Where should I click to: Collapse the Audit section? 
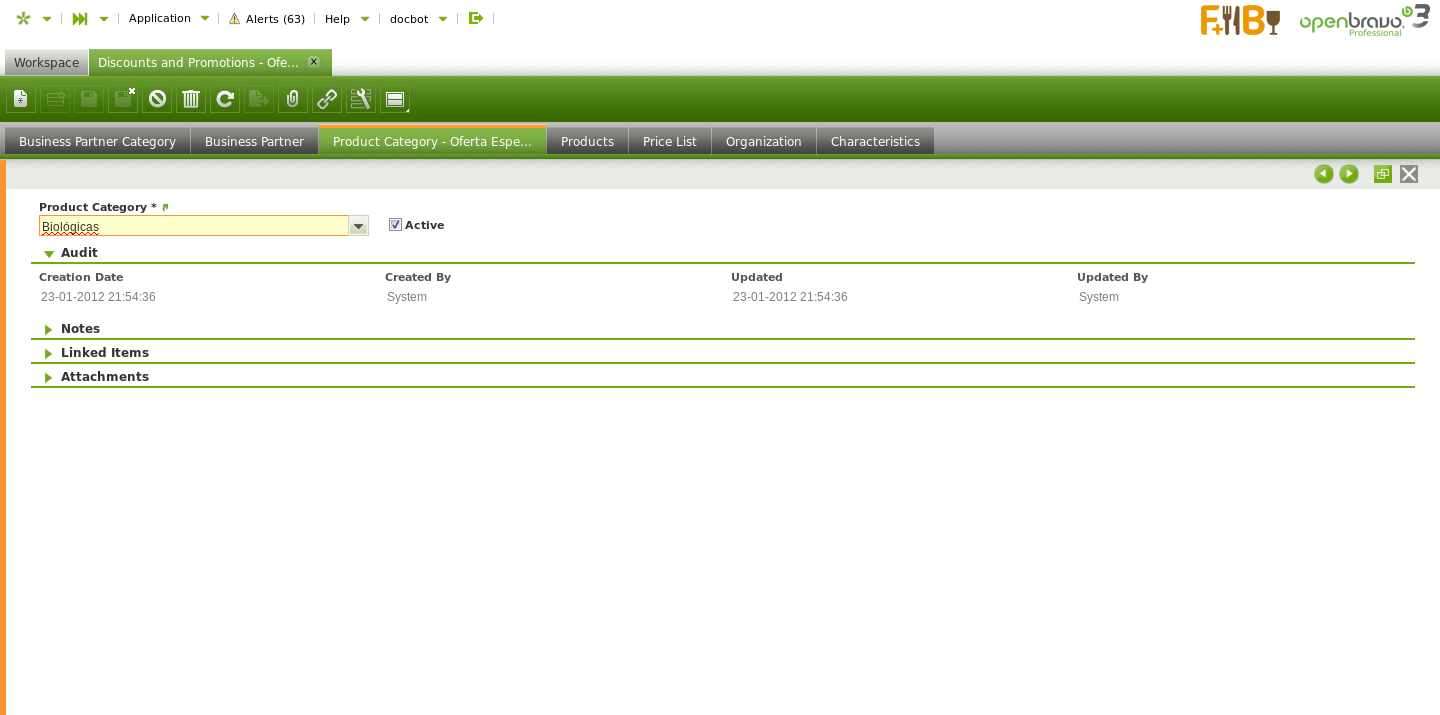coord(49,254)
